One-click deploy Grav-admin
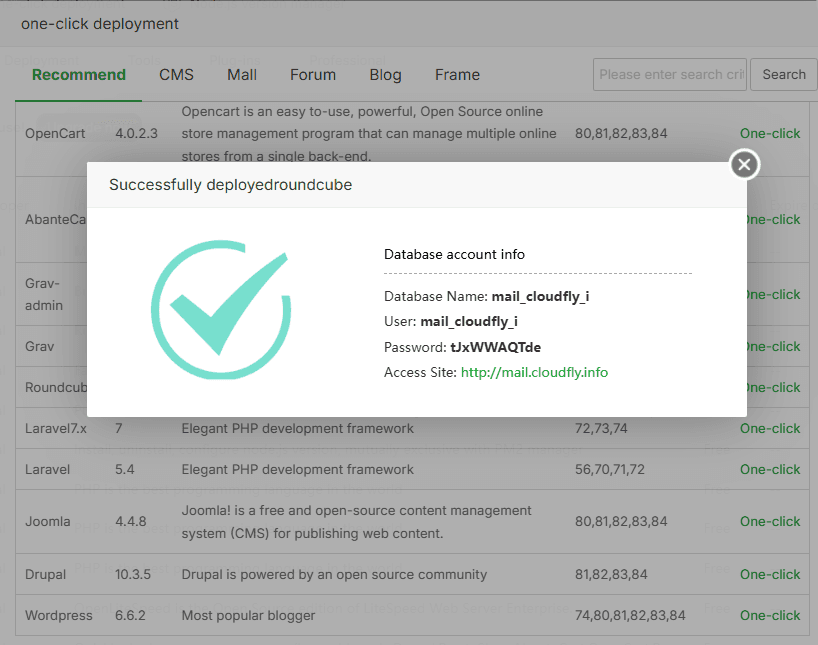The width and height of the screenshot is (818, 645). click(x=774, y=295)
